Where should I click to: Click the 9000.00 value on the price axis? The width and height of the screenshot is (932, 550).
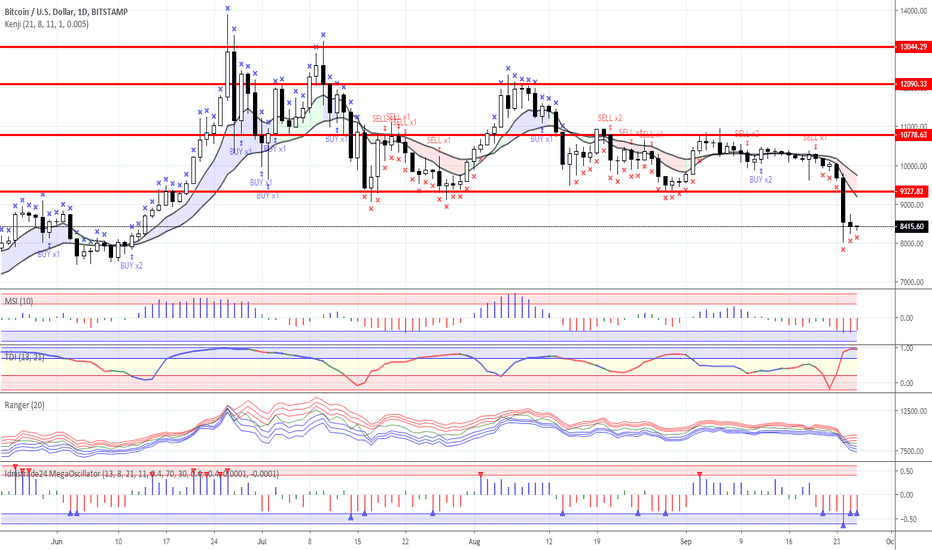(912, 205)
